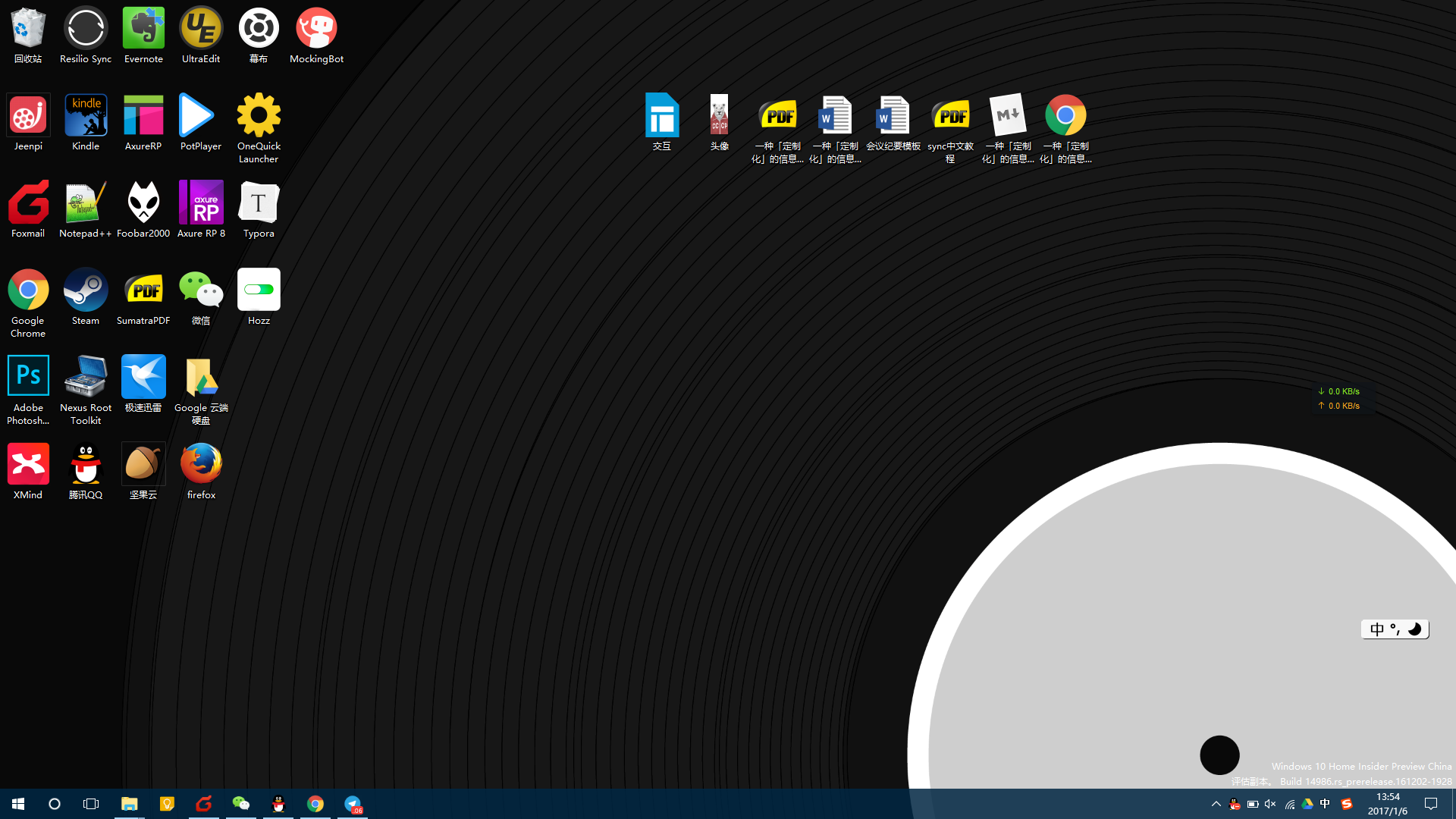Open the Wi-Fi network tray icon
This screenshot has width=1456, height=819.
pos(1289,804)
